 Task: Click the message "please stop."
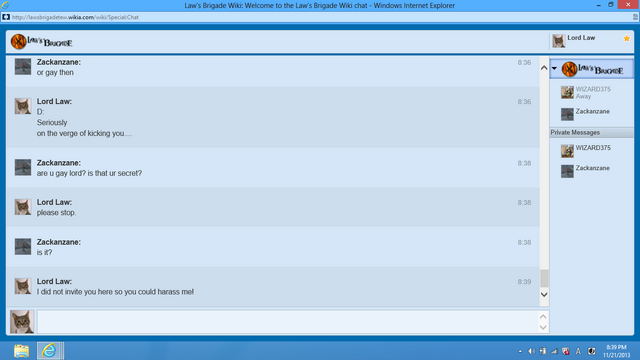(x=56, y=213)
